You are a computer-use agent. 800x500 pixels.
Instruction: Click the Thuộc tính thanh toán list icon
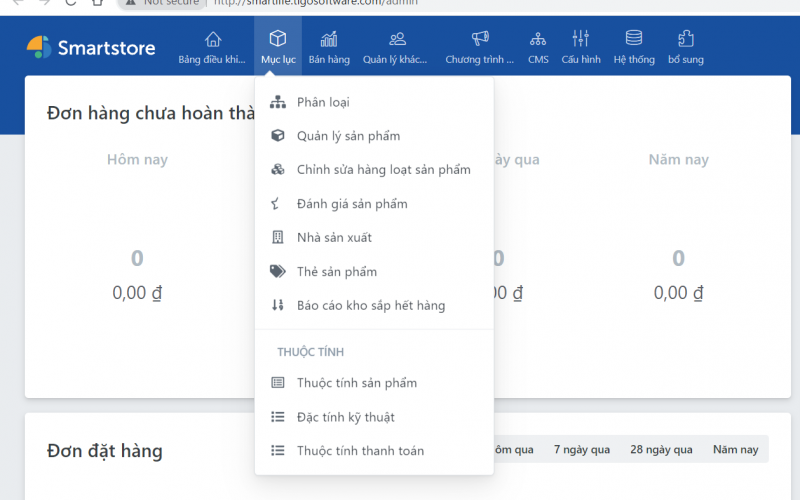pyautogui.click(x=278, y=451)
